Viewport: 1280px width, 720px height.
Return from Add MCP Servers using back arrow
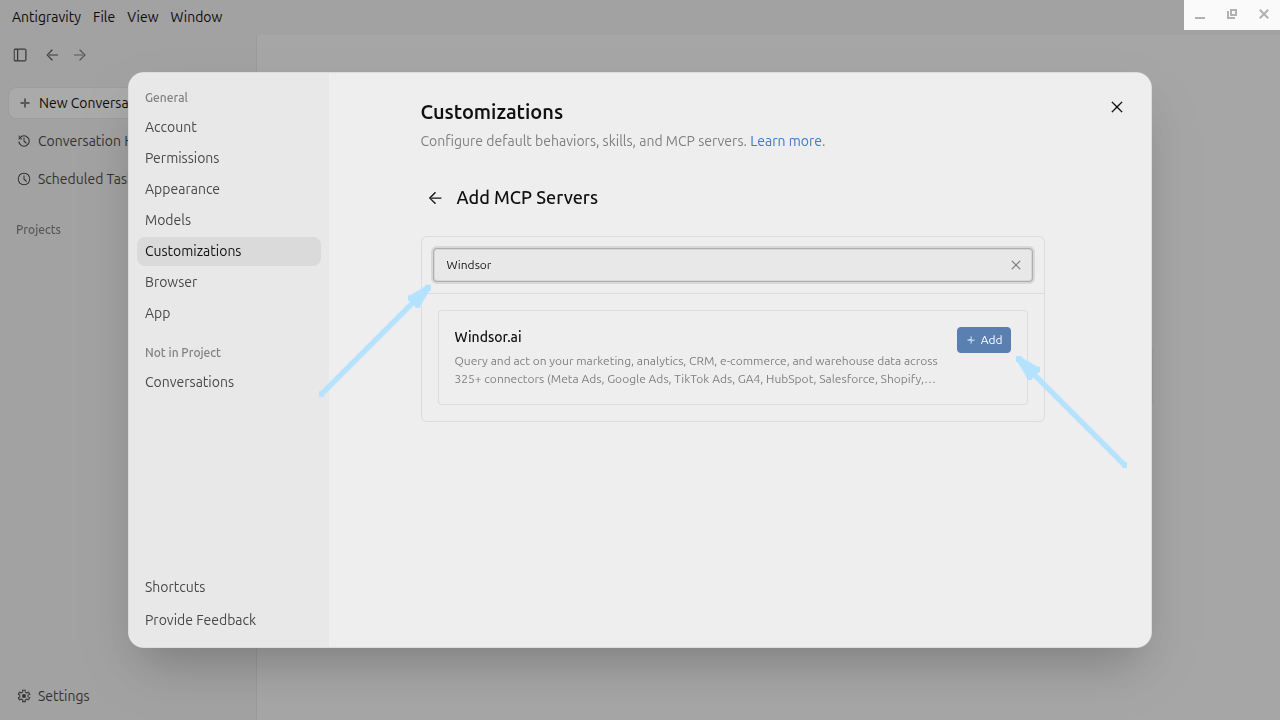click(x=435, y=198)
